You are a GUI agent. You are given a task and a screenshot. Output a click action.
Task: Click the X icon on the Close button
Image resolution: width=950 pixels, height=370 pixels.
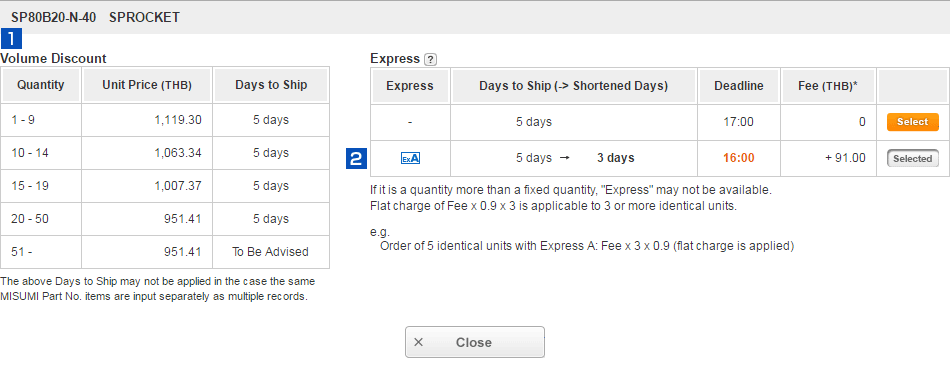tap(418, 342)
